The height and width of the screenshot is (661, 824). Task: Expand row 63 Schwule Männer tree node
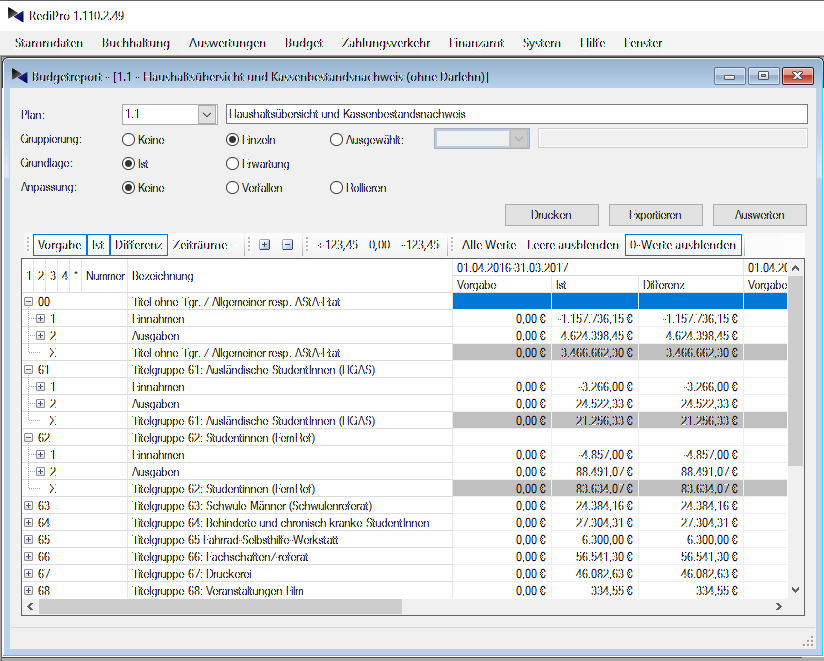point(29,507)
